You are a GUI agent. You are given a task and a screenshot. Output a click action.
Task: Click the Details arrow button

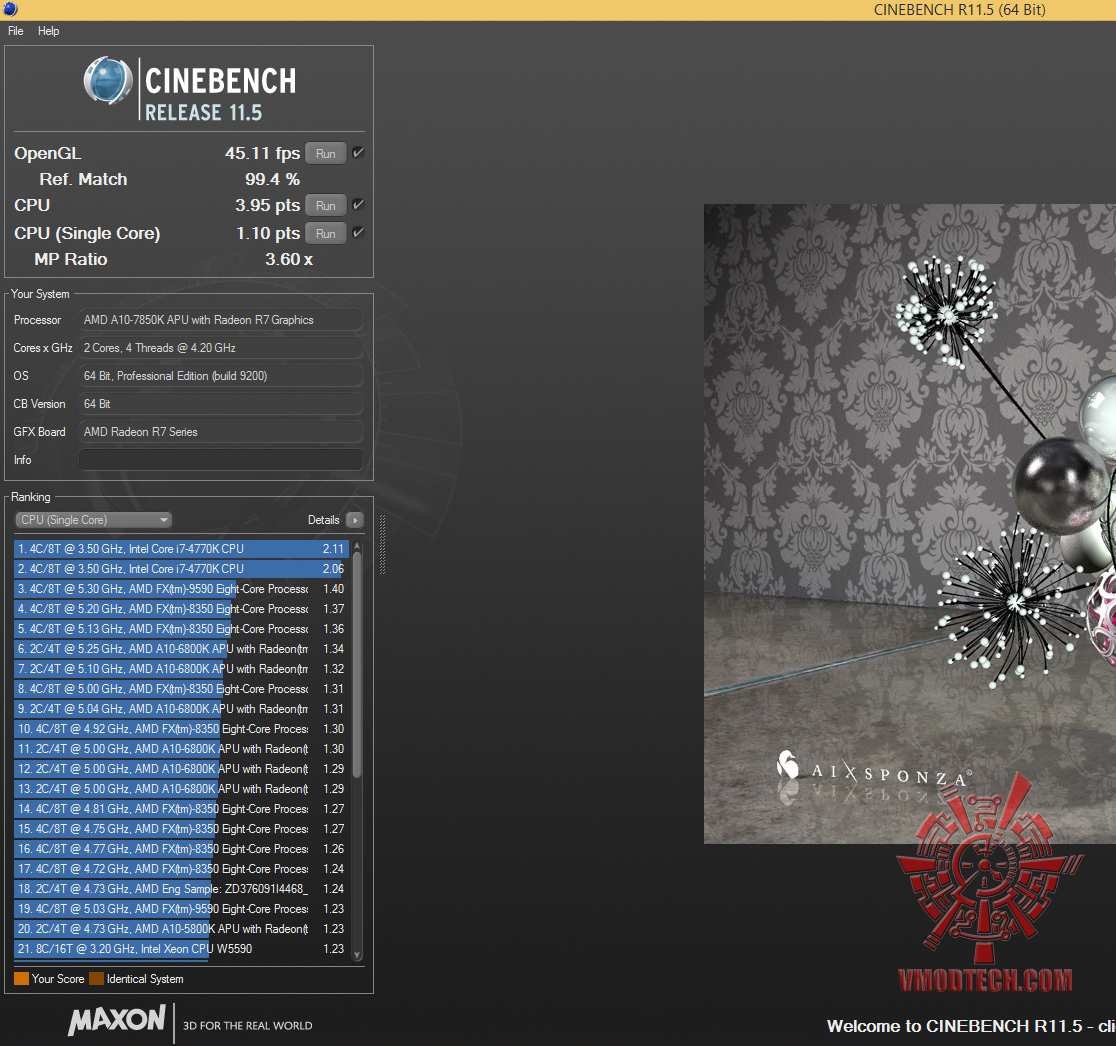pyautogui.click(x=354, y=519)
